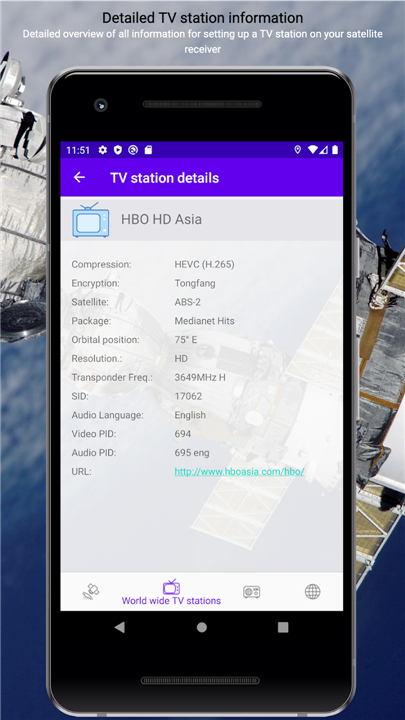The width and height of the screenshot is (405, 720).
Task: Open the globe tab icon
Action: pyautogui.click(x=313, y=591)
